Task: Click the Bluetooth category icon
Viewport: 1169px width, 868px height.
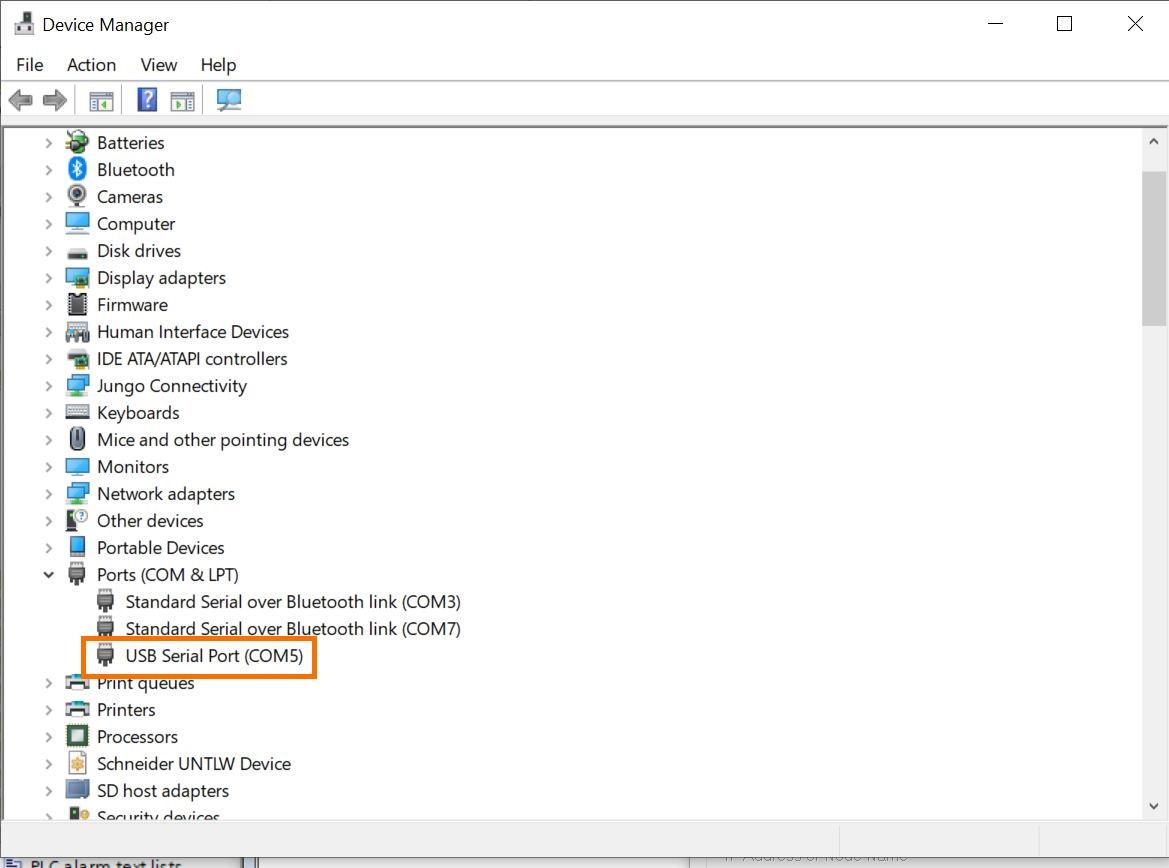Action: [x=77, y=169]
